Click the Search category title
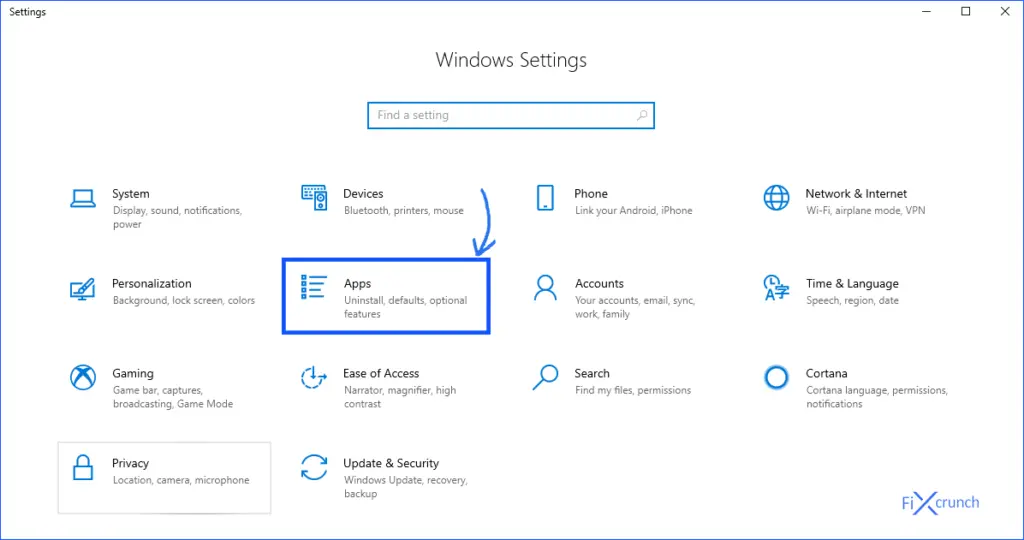 click(x=592, y=373)
